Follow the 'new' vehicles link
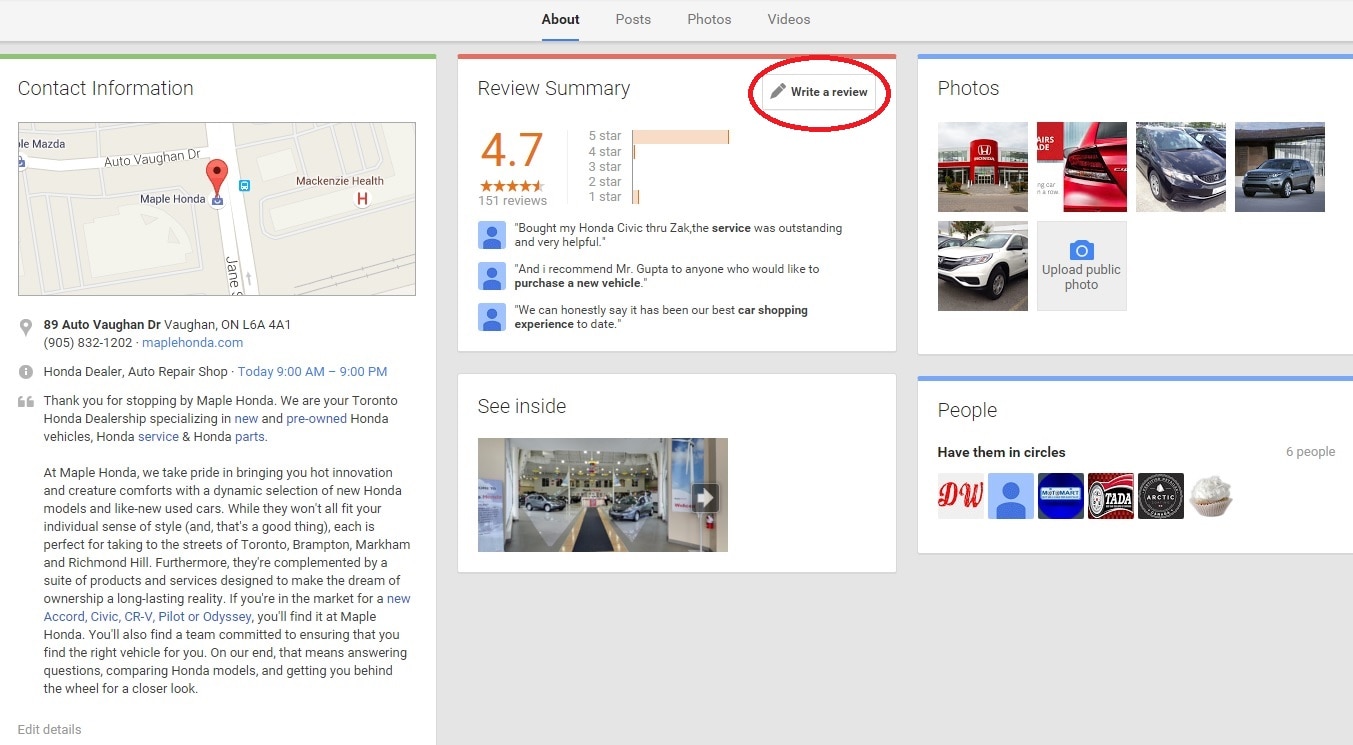 (x=246, y=418)
